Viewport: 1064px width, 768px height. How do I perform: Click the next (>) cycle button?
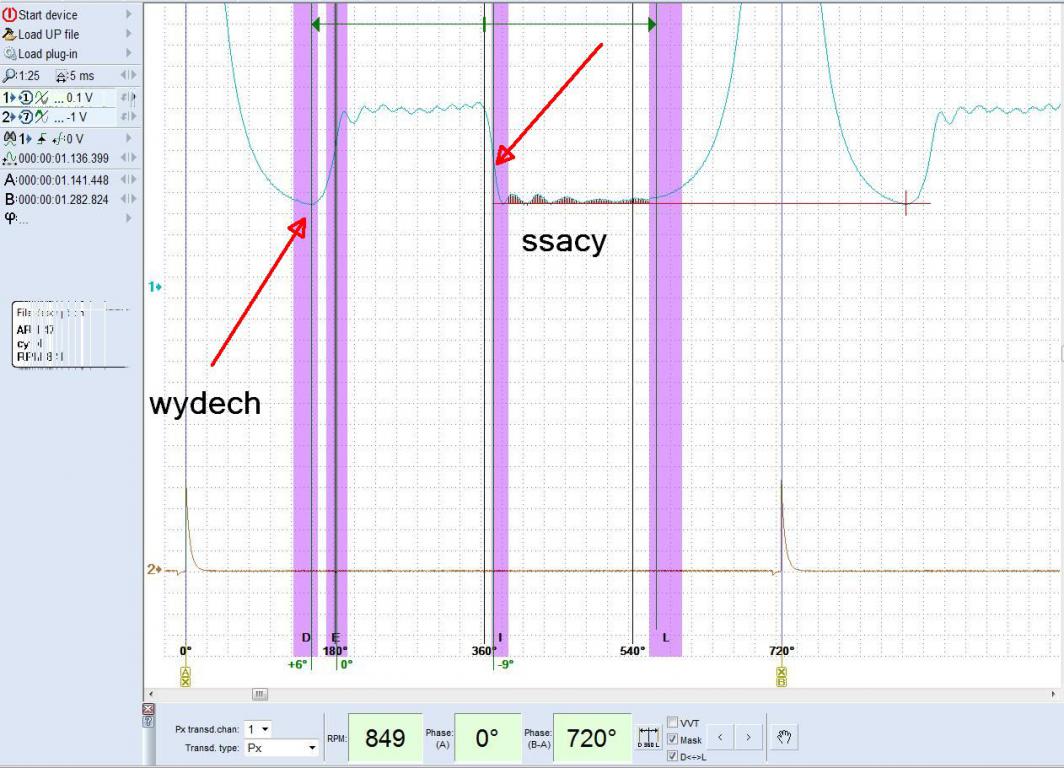pos(748,737)
